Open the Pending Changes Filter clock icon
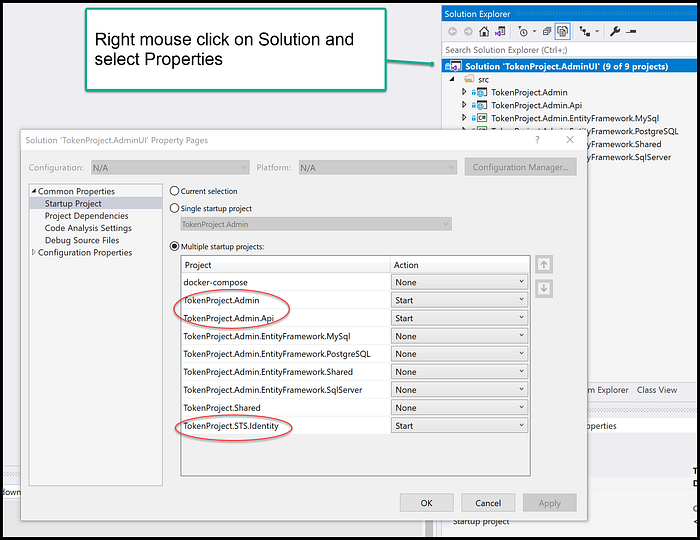 tap(523, 32)
